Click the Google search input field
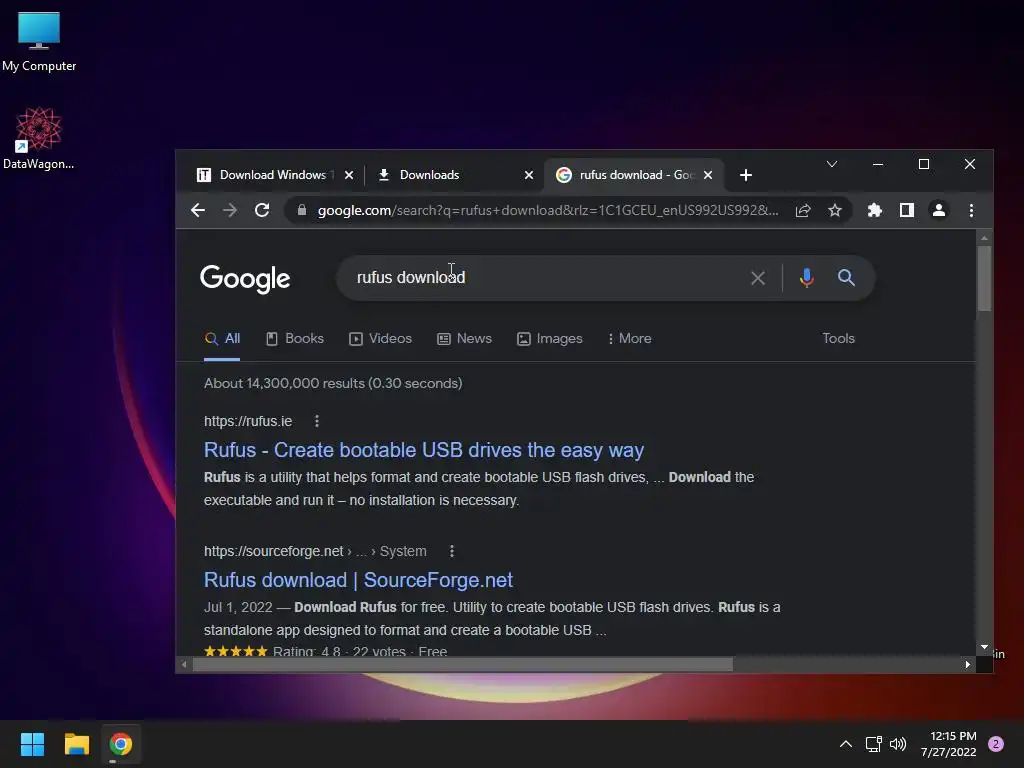The width and height of the screenshot is (1024, 768). [x=549, y=278]
